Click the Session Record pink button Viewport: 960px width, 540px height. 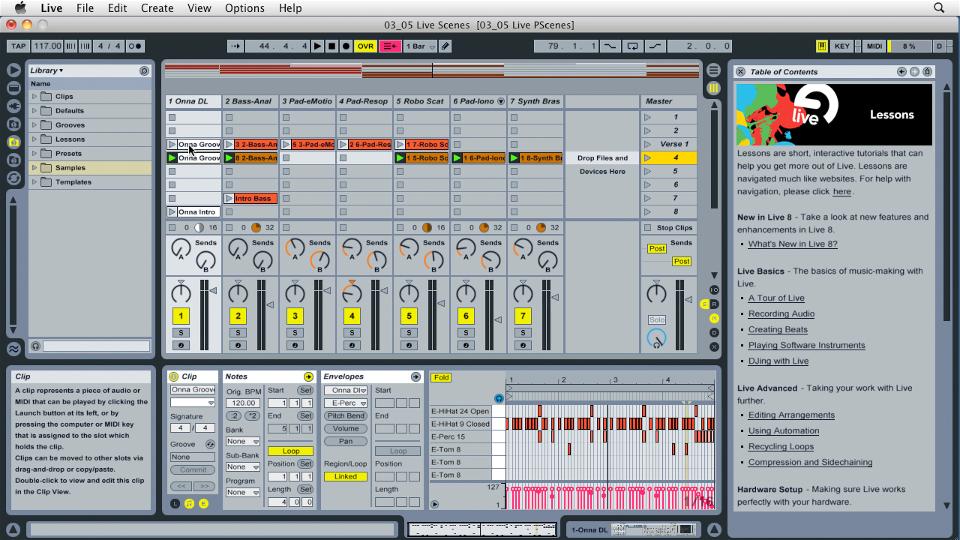click(x=390, y=46)
